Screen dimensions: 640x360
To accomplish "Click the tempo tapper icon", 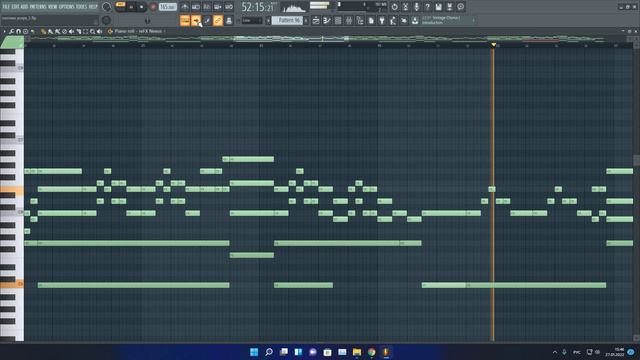I will click(x=393, y=20).
